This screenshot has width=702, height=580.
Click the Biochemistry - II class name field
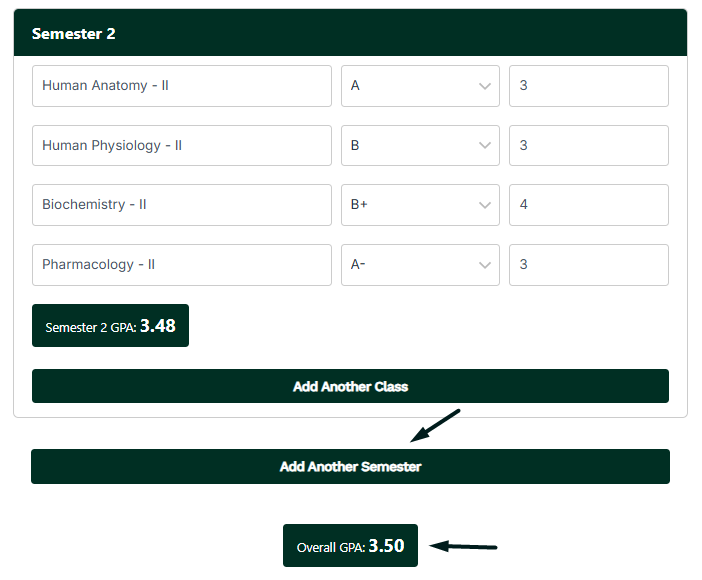tap(181, 205)
